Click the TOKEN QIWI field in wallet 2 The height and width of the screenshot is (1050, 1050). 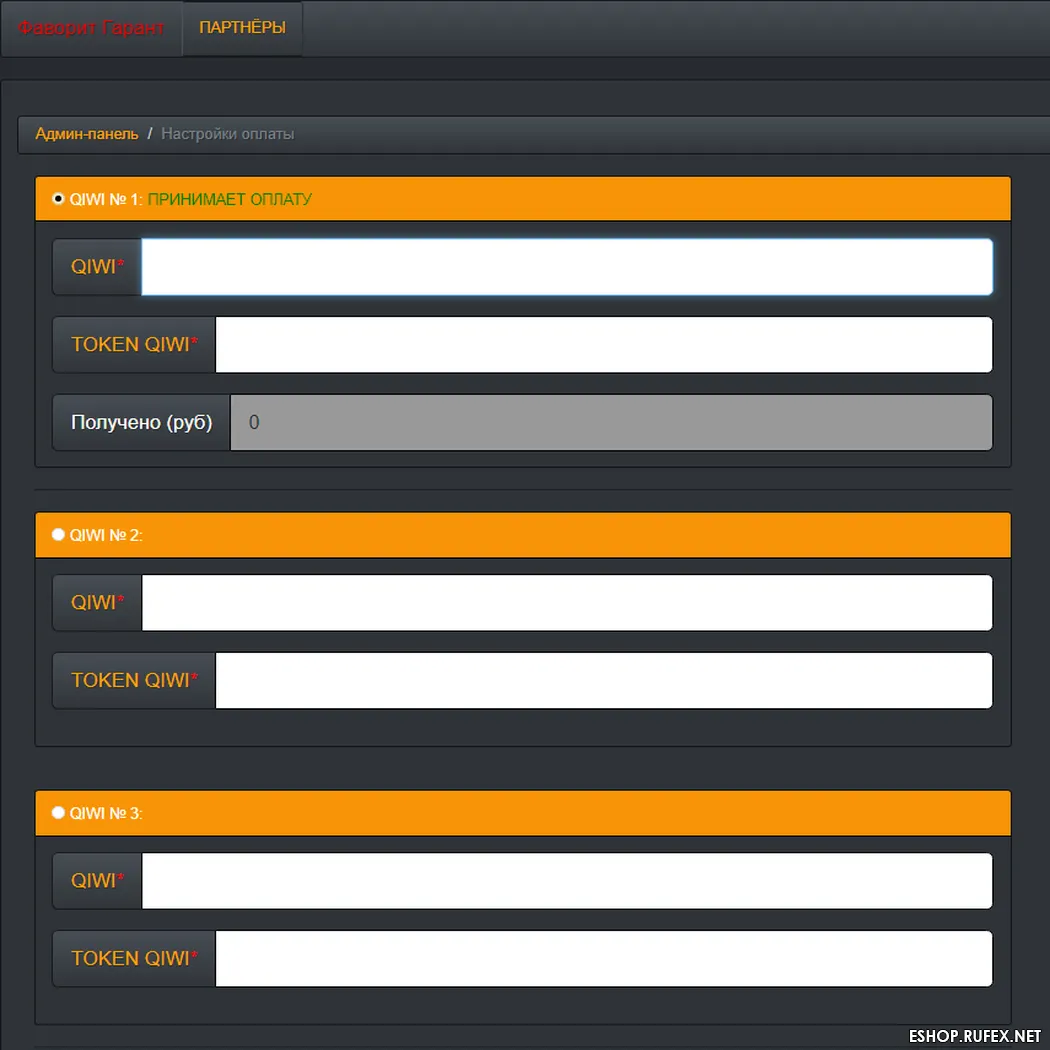[603, 681]
